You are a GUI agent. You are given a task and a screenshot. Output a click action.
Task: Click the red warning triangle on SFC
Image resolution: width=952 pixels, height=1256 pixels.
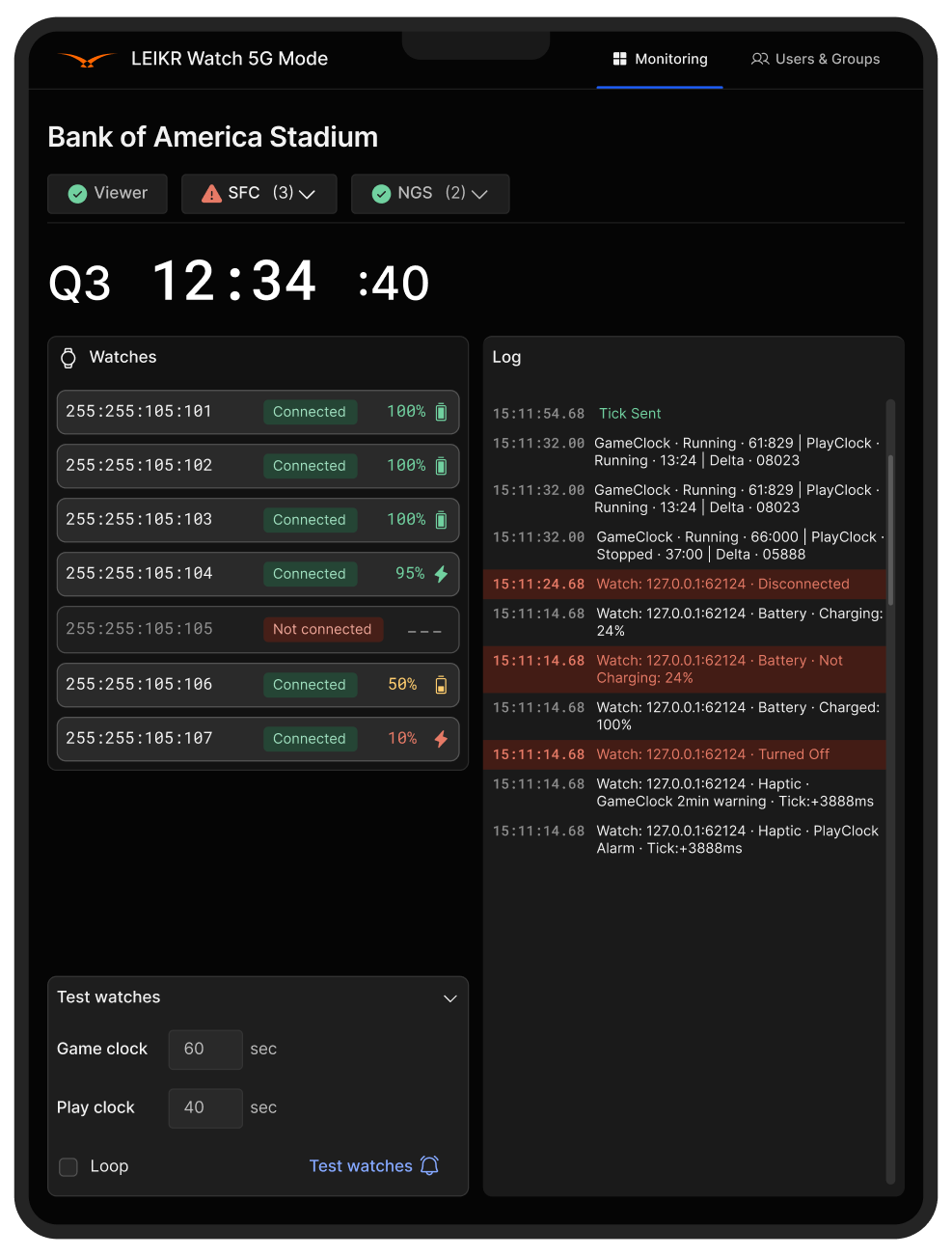point(211,194)
